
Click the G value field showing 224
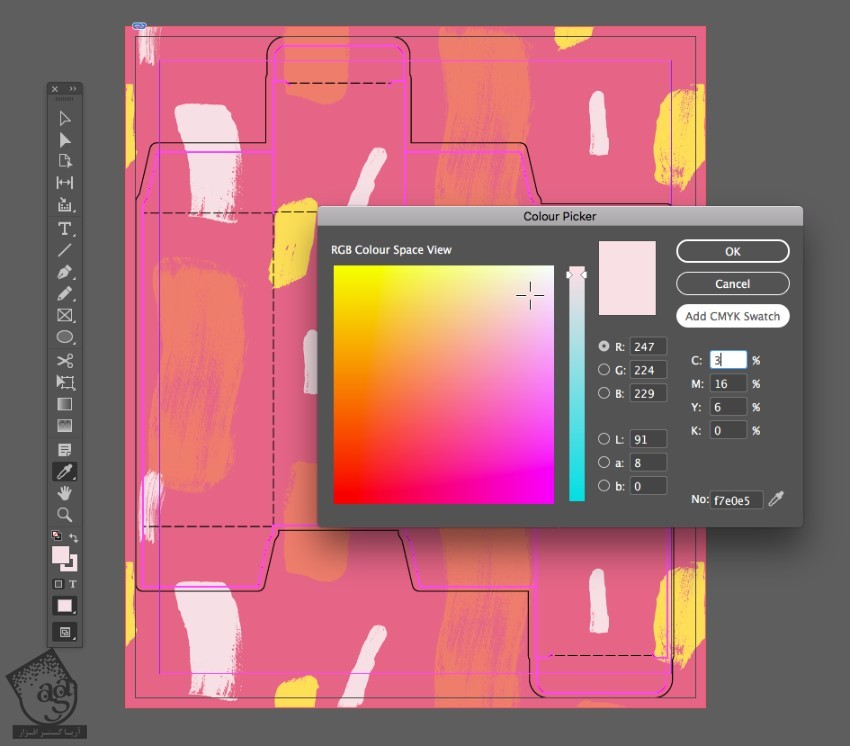pos(648,370)
